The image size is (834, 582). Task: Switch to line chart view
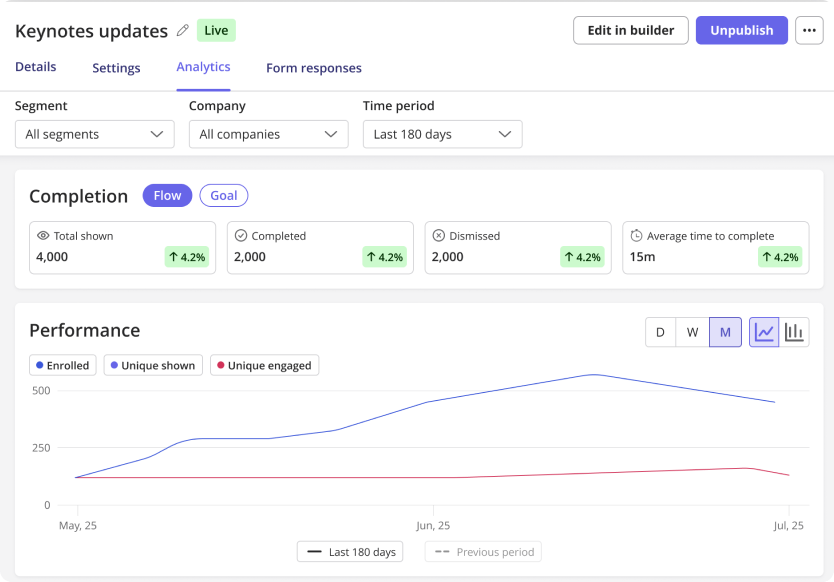[x=764, y=332]
